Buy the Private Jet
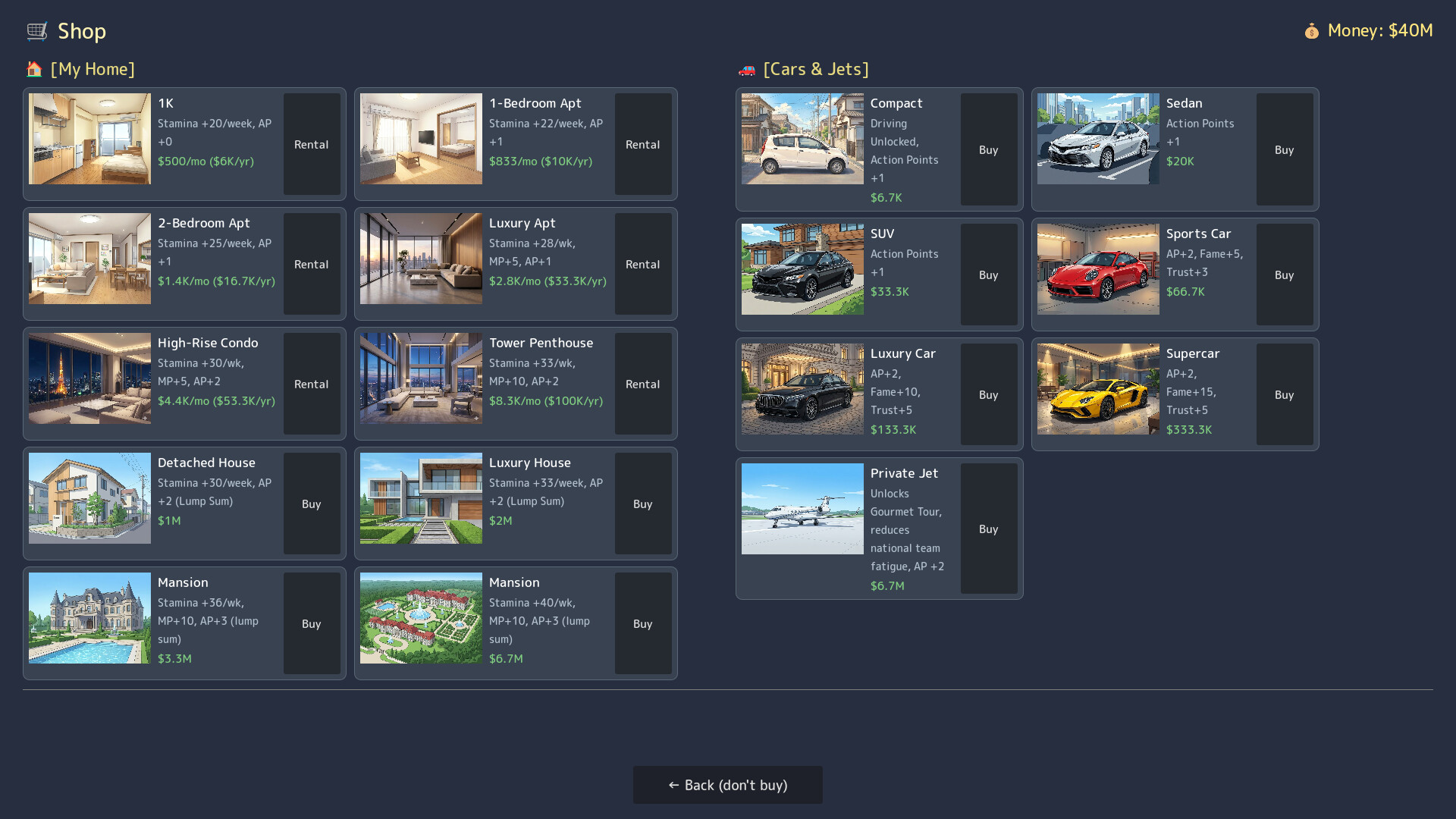 tap(989, 529)
